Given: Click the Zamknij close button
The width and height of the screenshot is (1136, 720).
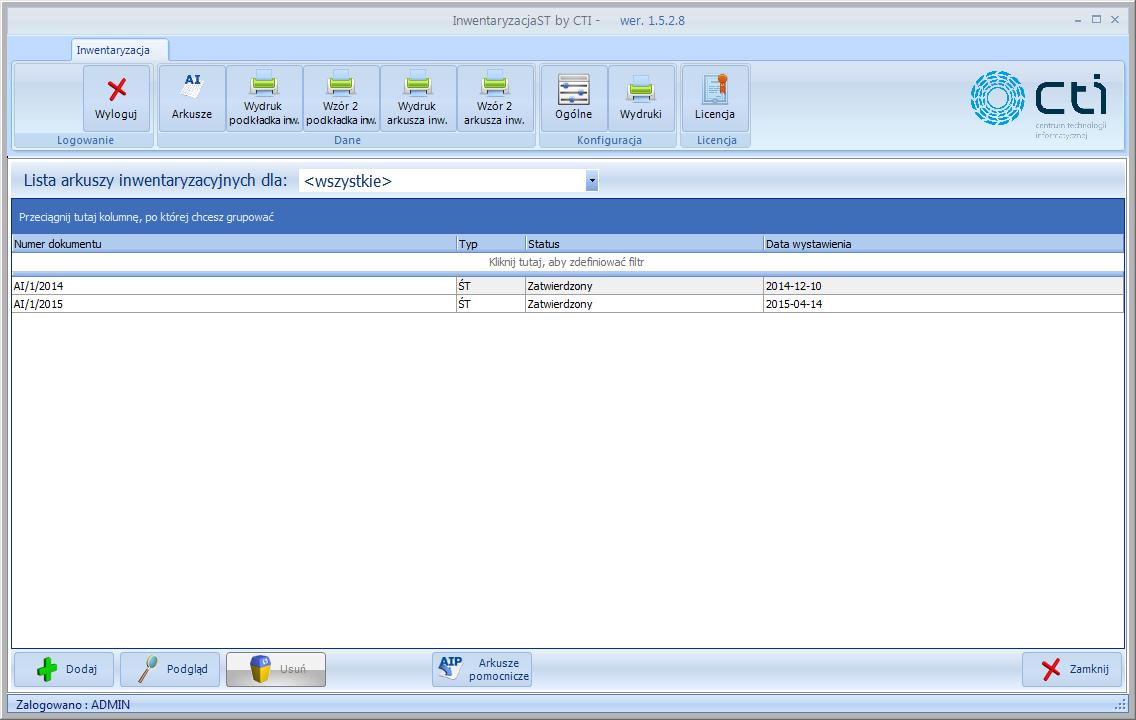Looking at the screenshot, I should pos(1072,669).
